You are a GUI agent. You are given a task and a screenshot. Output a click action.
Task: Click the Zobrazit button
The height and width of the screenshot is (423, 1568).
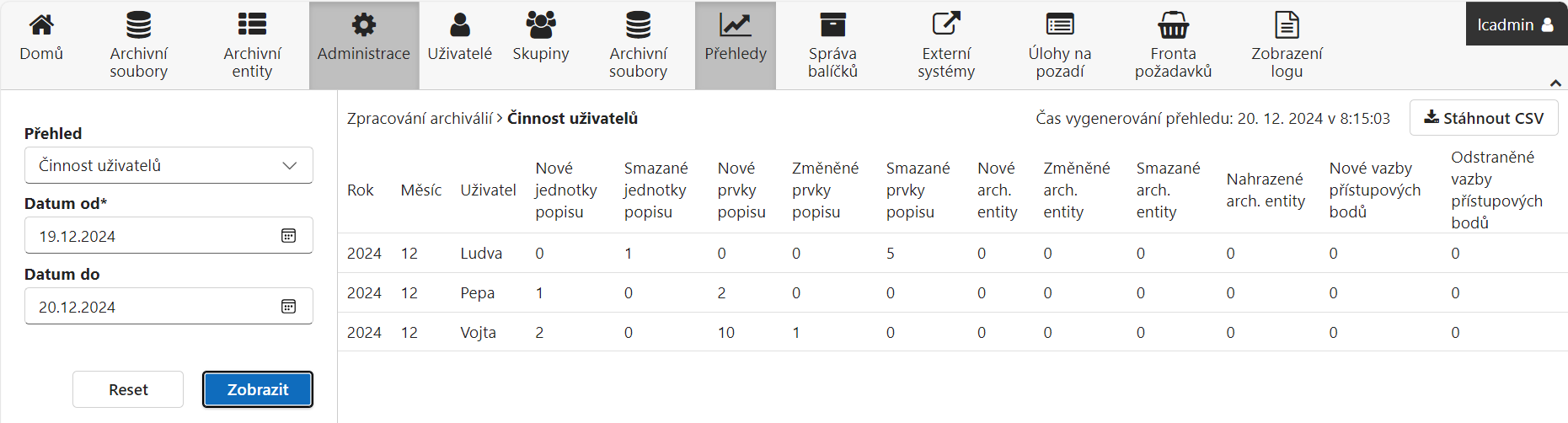pyautogui.click(x=258, y=389)
